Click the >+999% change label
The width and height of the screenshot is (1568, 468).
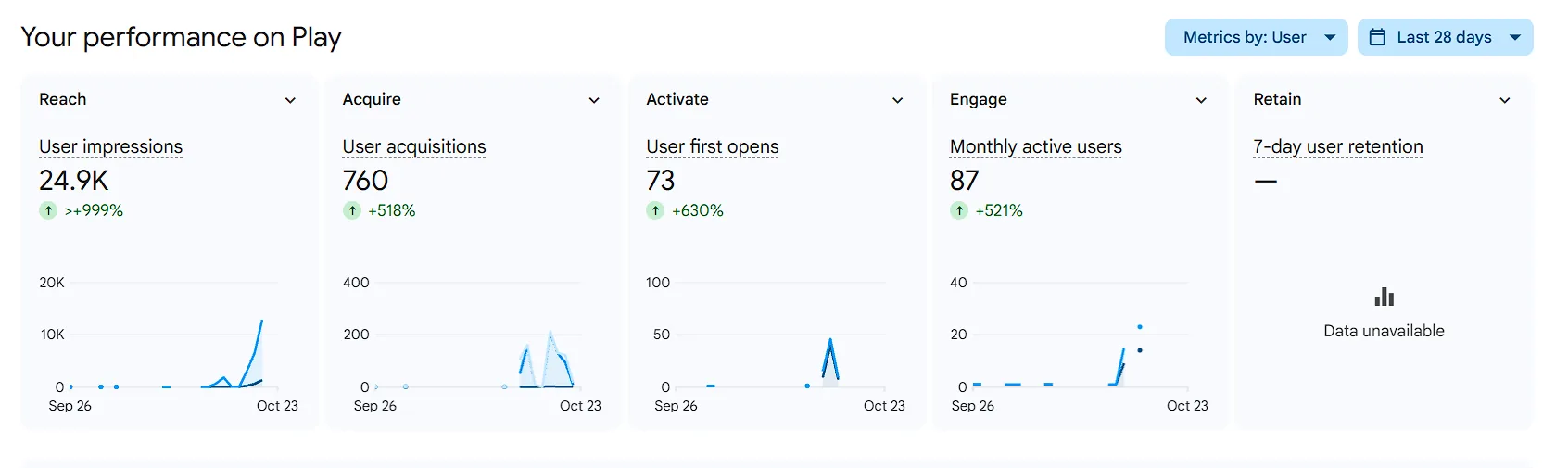pyautogui.click(x=94, y=210)
